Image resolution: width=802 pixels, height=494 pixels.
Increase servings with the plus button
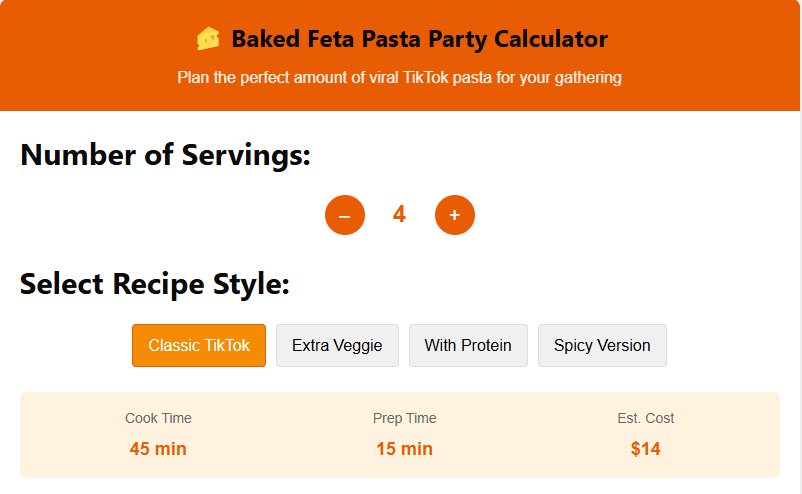(x=455, y=215)
